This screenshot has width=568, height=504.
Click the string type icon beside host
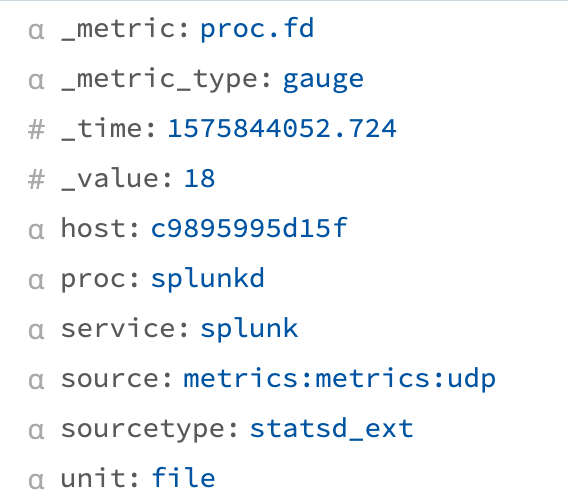[x=36, y=231]
